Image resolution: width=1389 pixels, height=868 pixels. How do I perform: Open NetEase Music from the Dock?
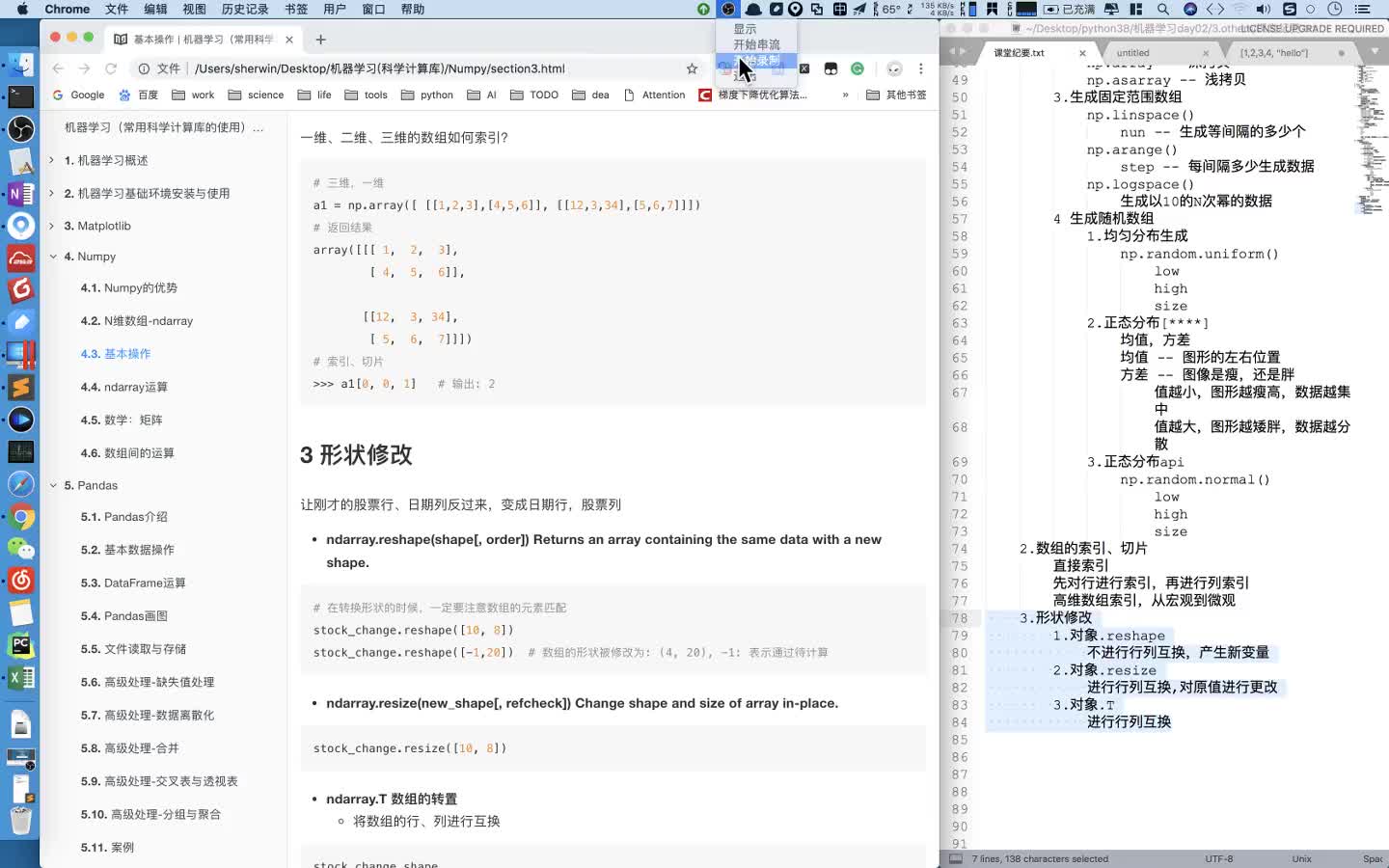coord(20,580)
